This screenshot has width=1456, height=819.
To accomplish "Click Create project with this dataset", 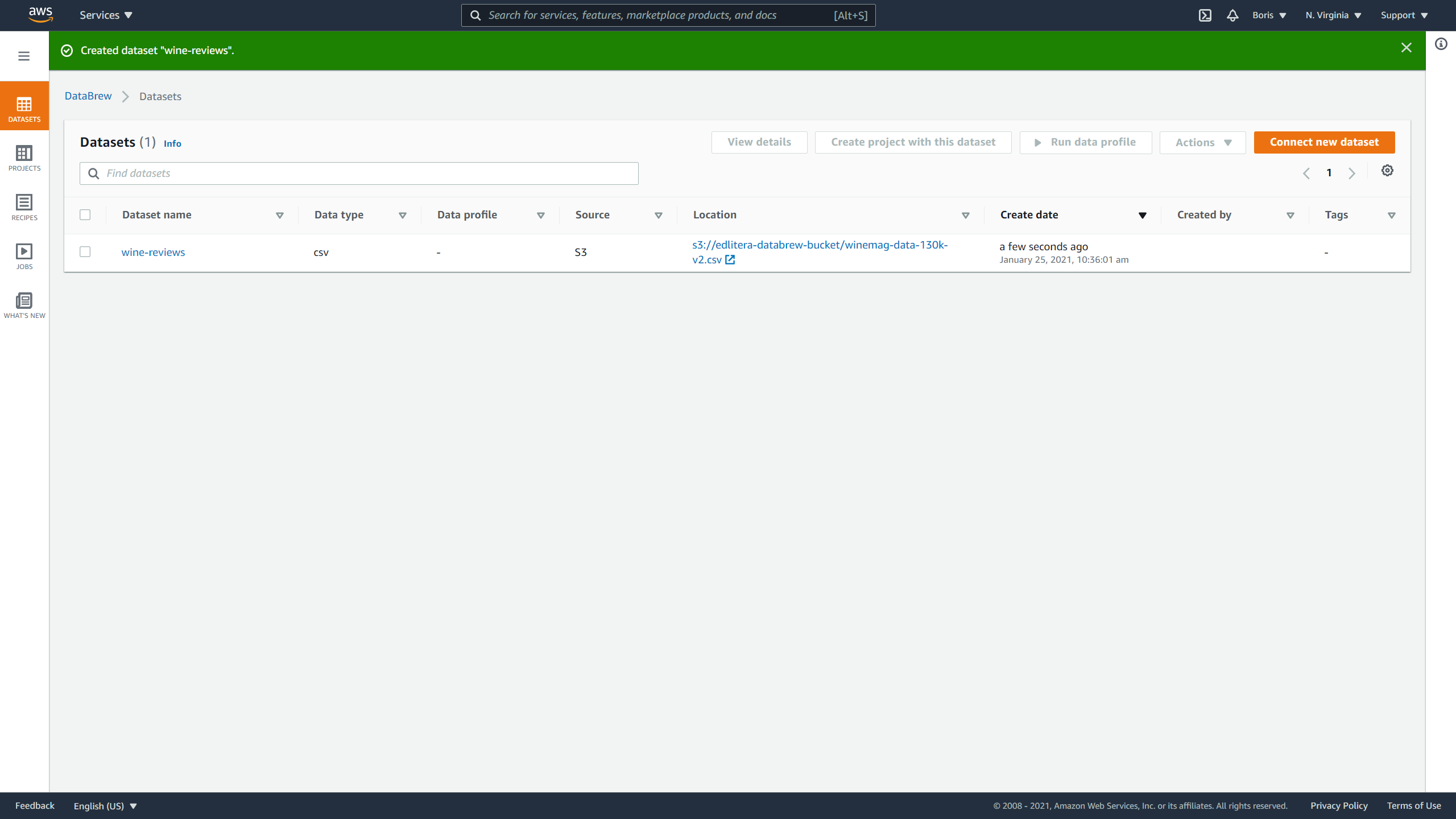I will pos(913,142).
